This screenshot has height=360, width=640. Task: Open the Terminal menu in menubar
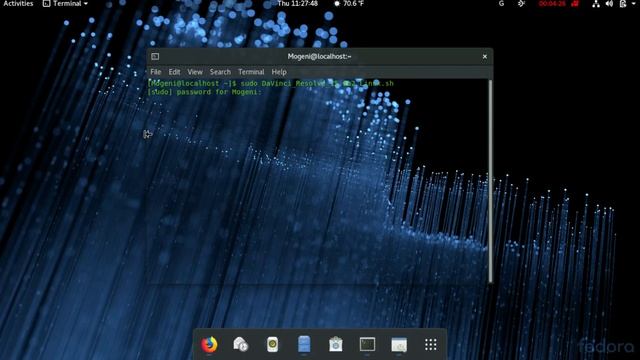coord(251,72)
